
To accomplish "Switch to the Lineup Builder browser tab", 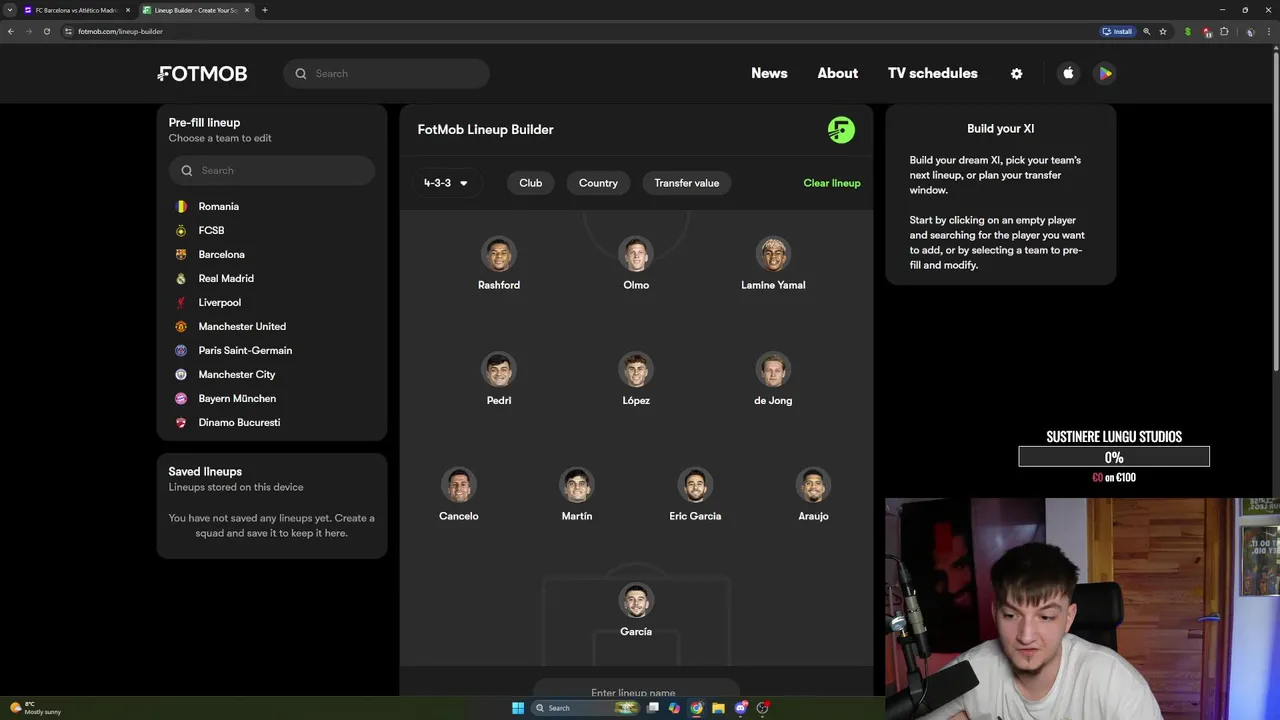I will 196,10.
